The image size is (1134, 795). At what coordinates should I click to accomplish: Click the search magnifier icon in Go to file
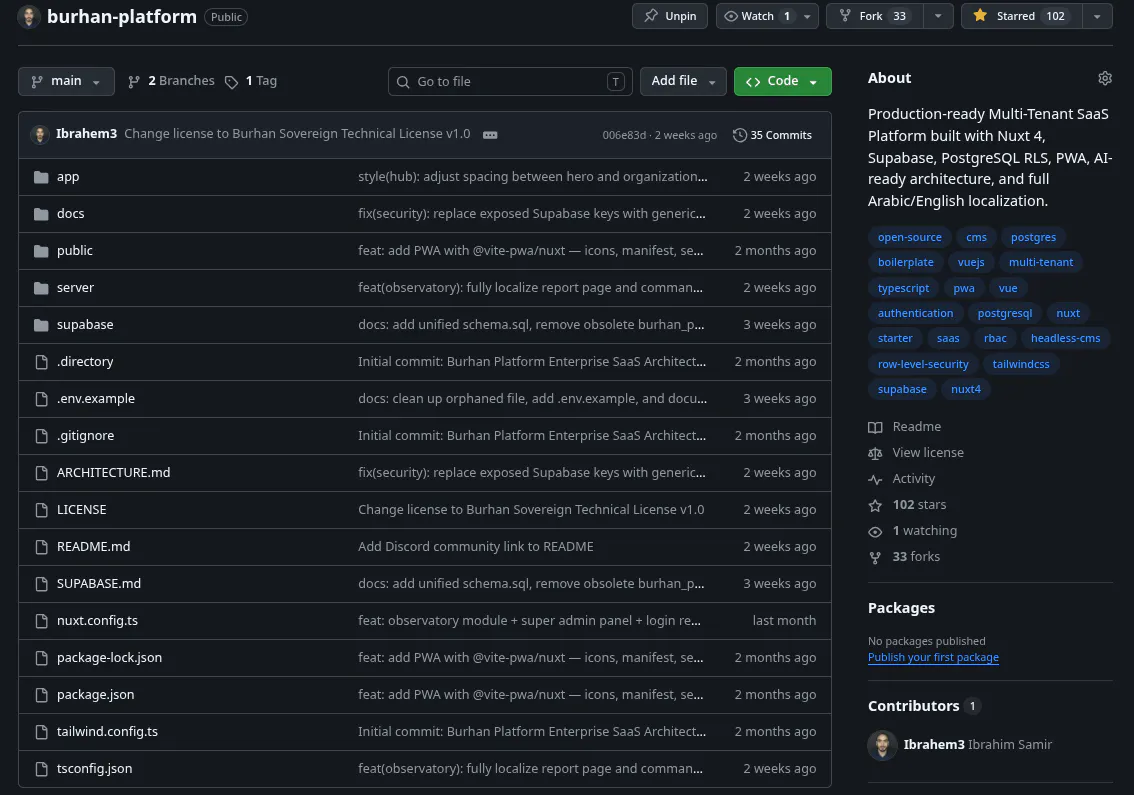(403, 82)
